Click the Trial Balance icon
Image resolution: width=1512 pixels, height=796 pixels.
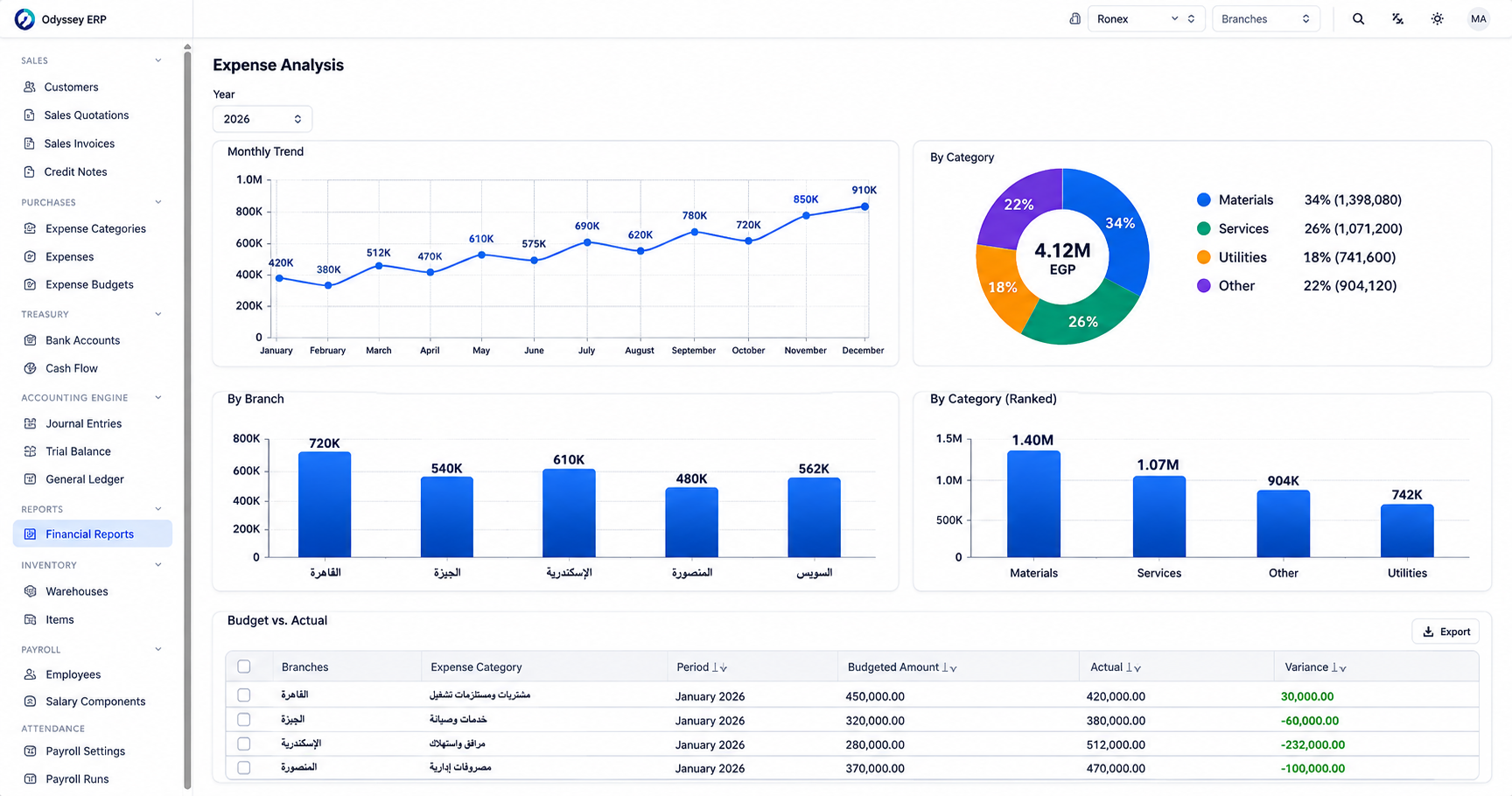(30, 451)
